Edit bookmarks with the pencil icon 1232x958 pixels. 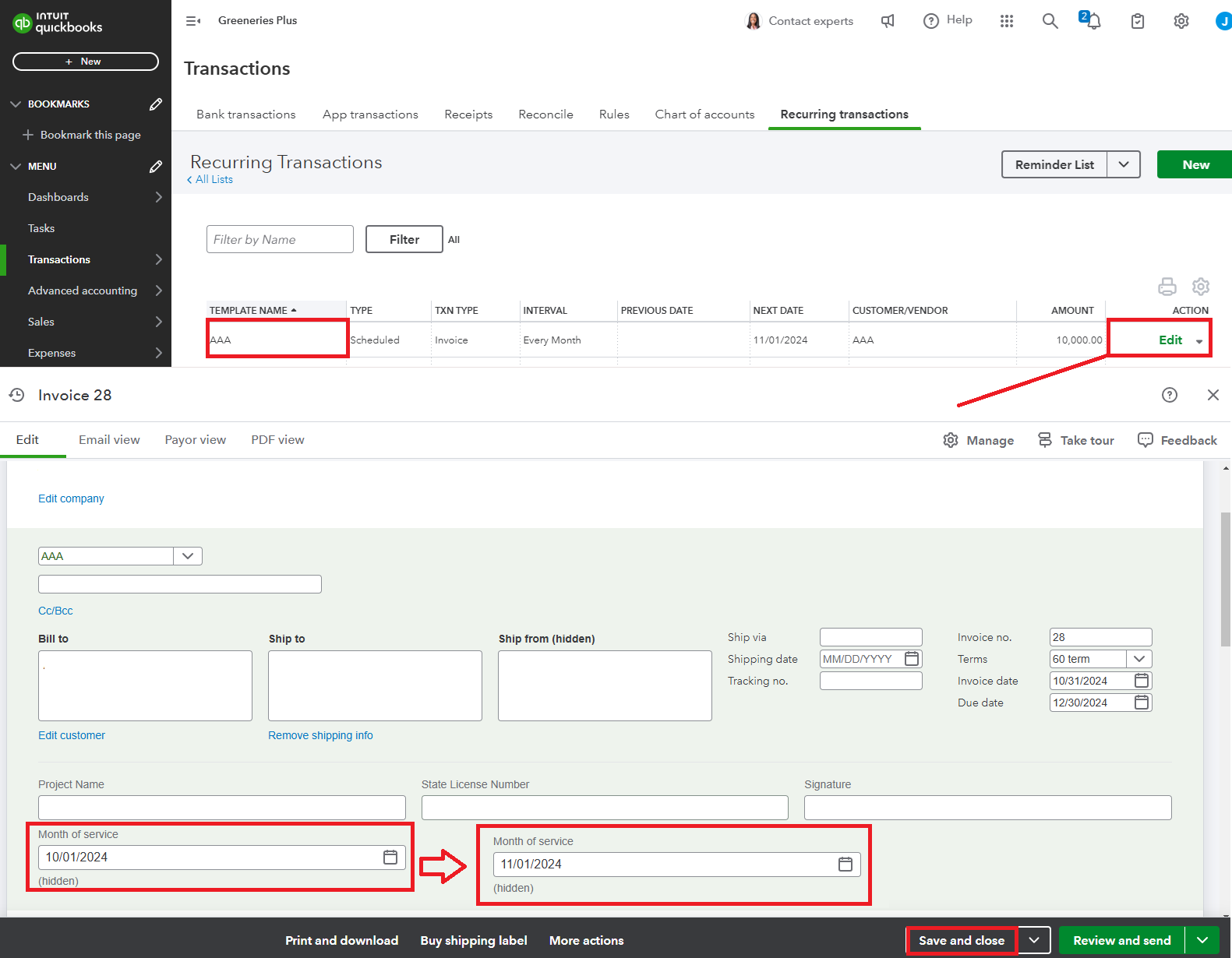[x=156, y=104]
